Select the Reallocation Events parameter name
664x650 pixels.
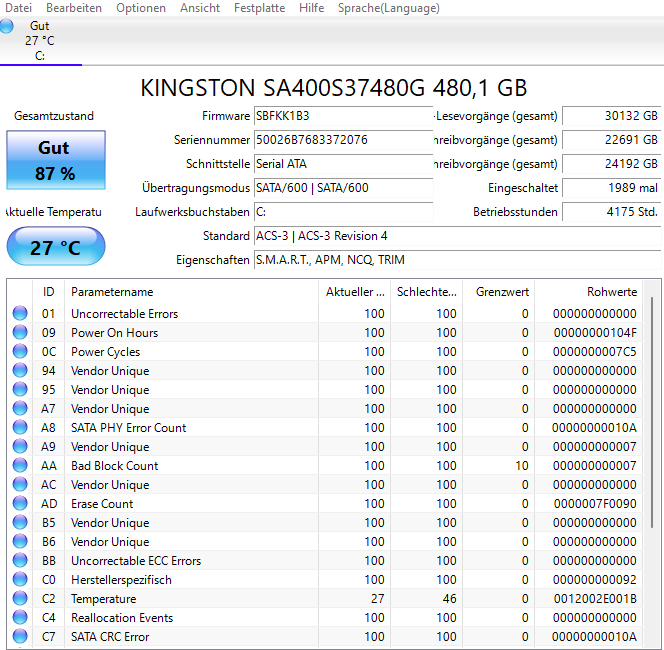122,618
